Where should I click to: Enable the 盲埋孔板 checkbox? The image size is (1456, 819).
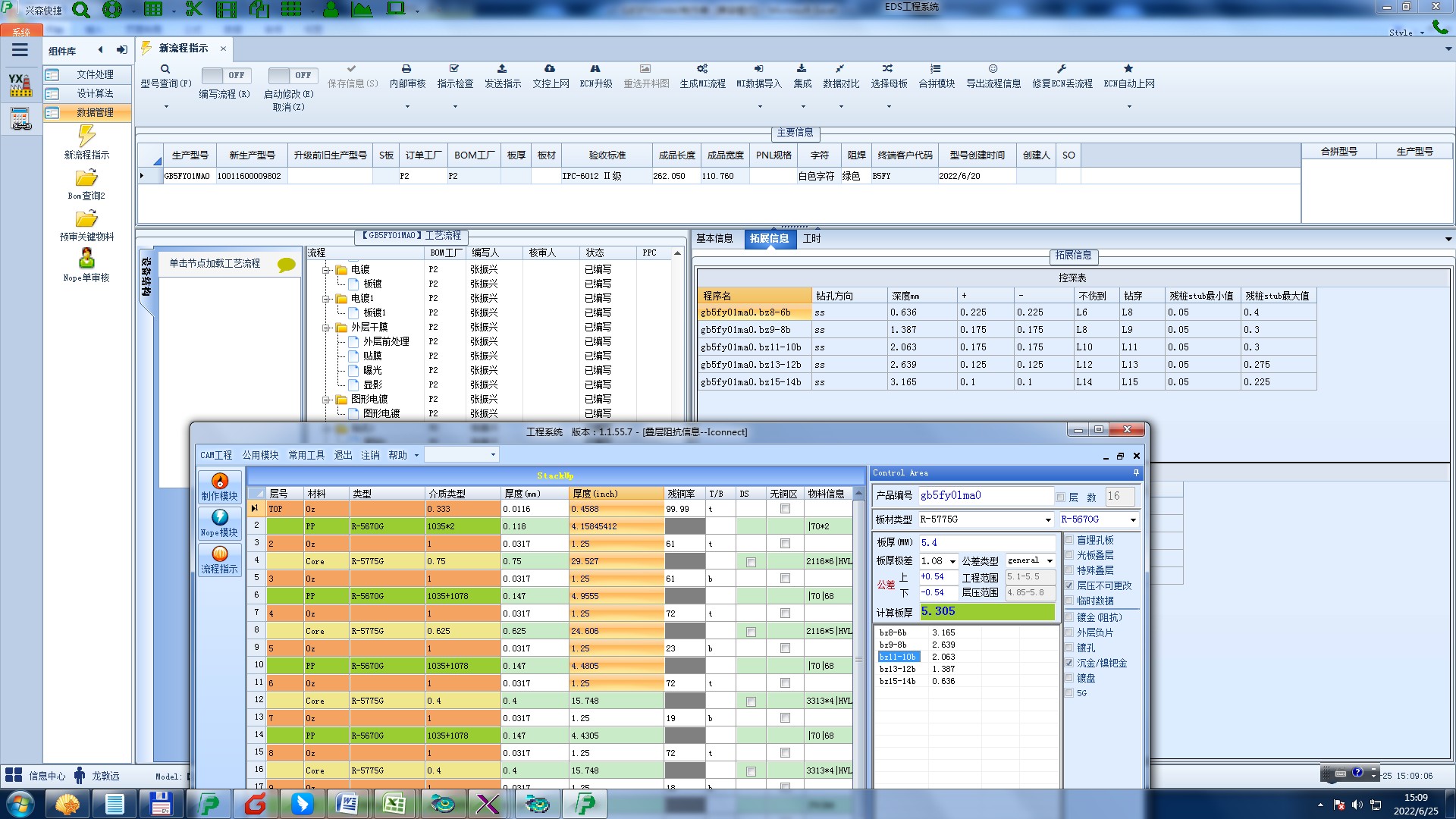[1069, 540]
